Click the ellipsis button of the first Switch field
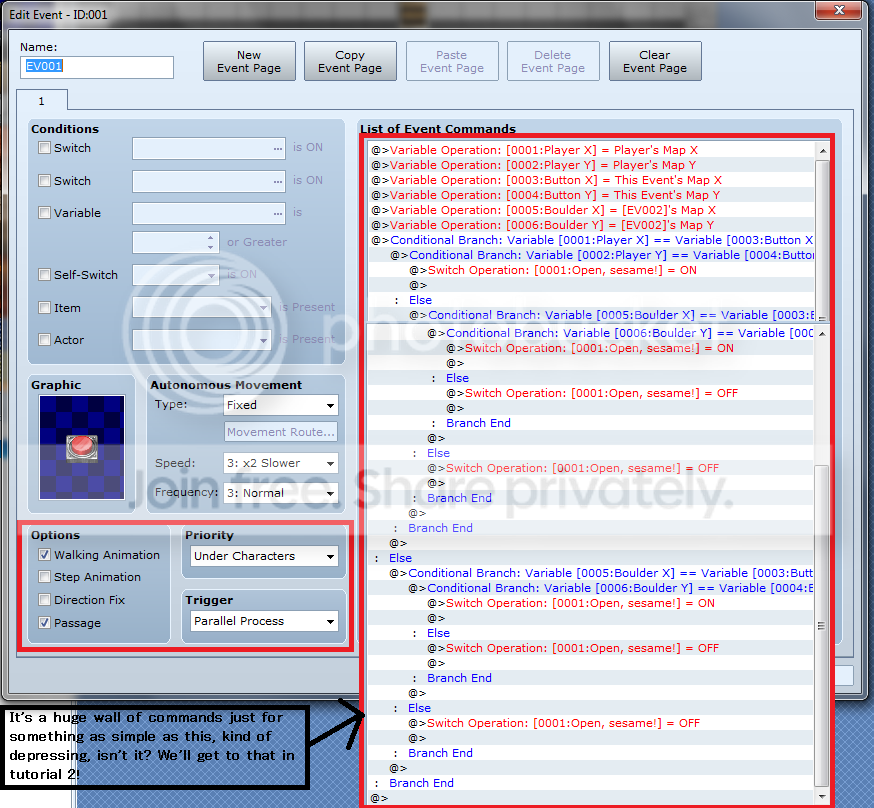The height and width of the screenshot is (808, 874). coord(278,149)
